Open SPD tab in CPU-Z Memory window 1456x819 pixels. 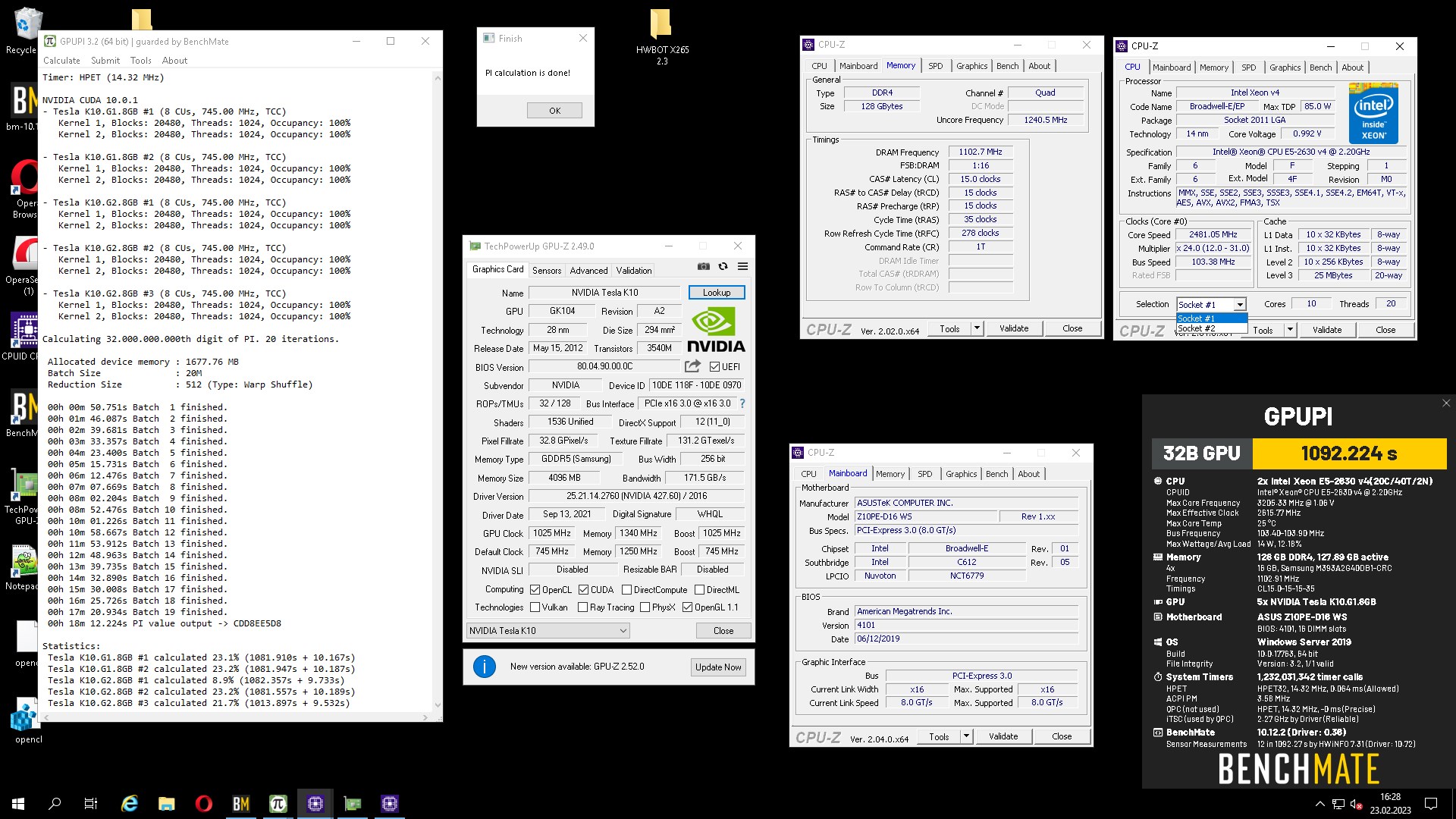coord(936,66)
